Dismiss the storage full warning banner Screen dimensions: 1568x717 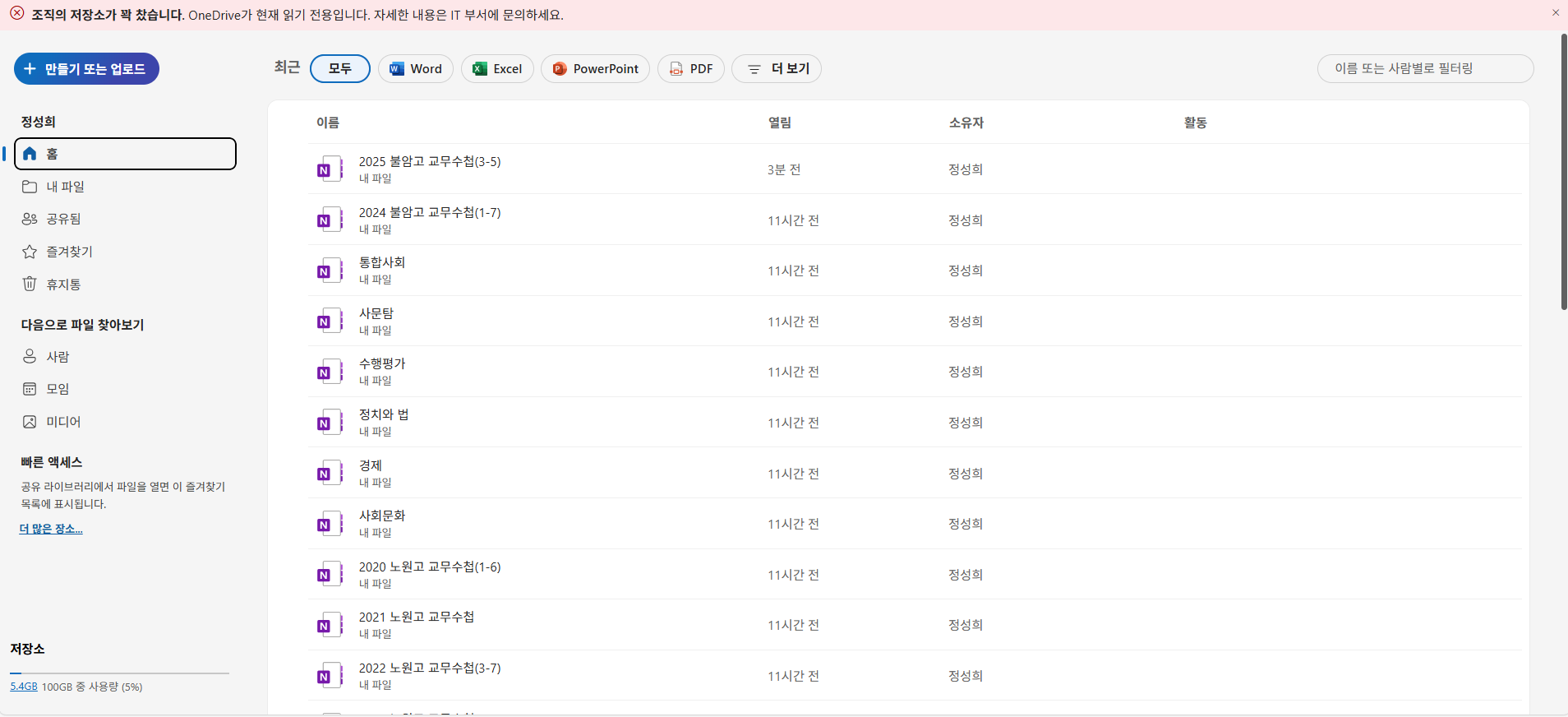tap(1556, 13)
